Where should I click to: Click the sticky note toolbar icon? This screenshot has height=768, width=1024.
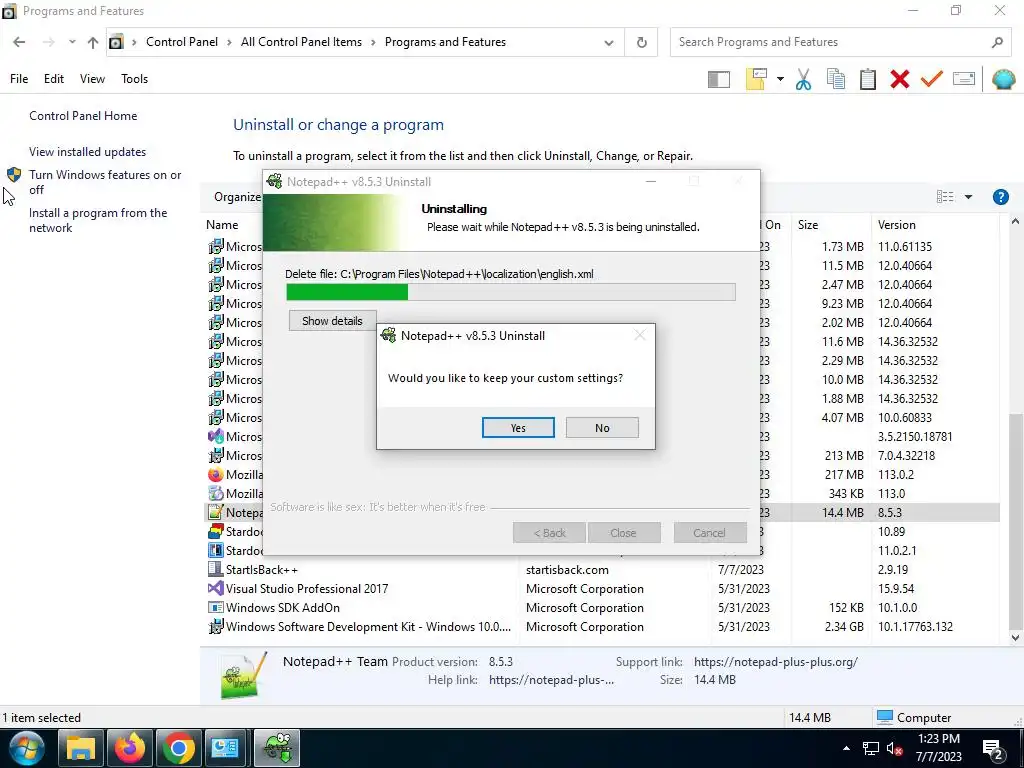click(x=756, y=79)
